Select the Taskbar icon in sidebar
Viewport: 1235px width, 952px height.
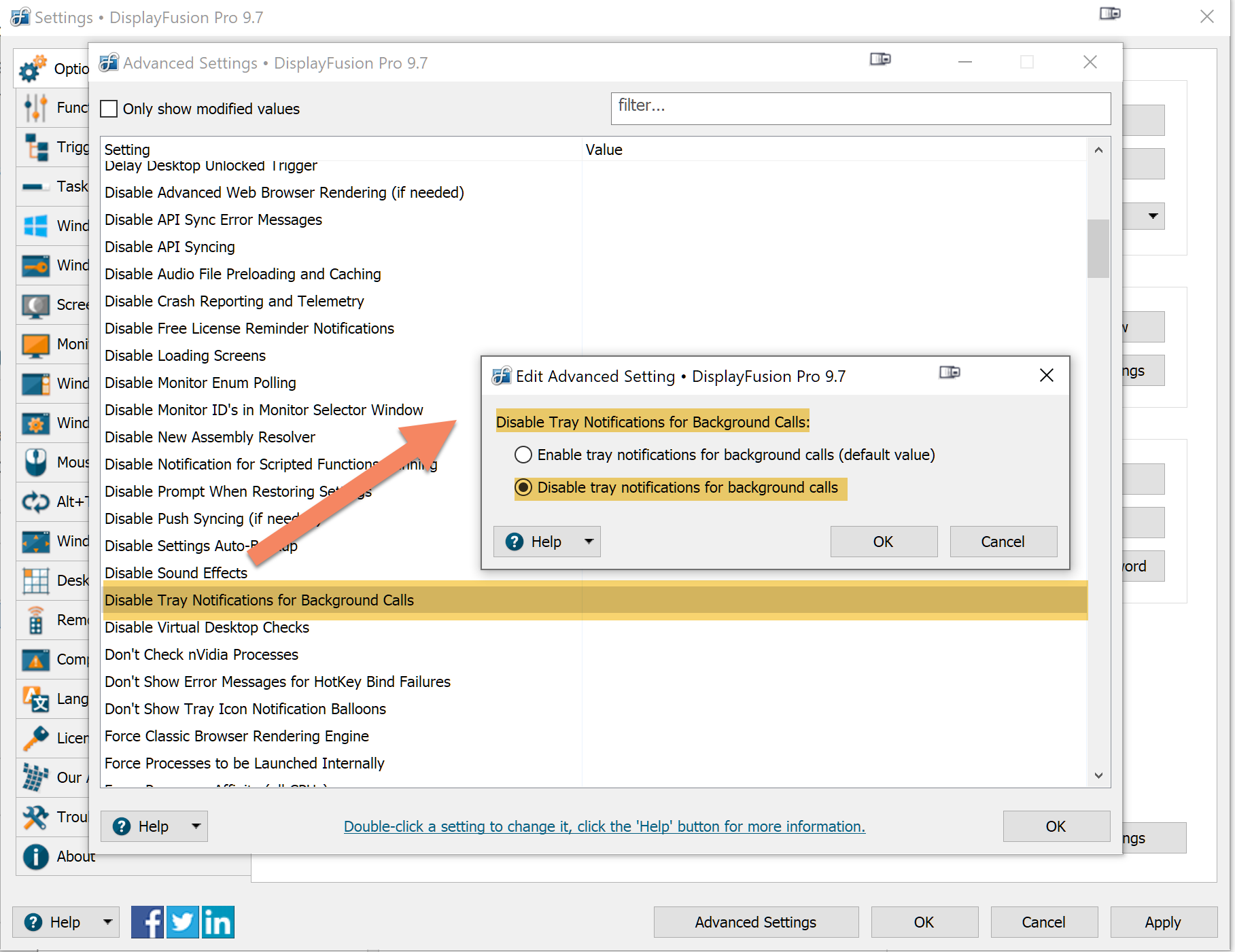point(35,186)
